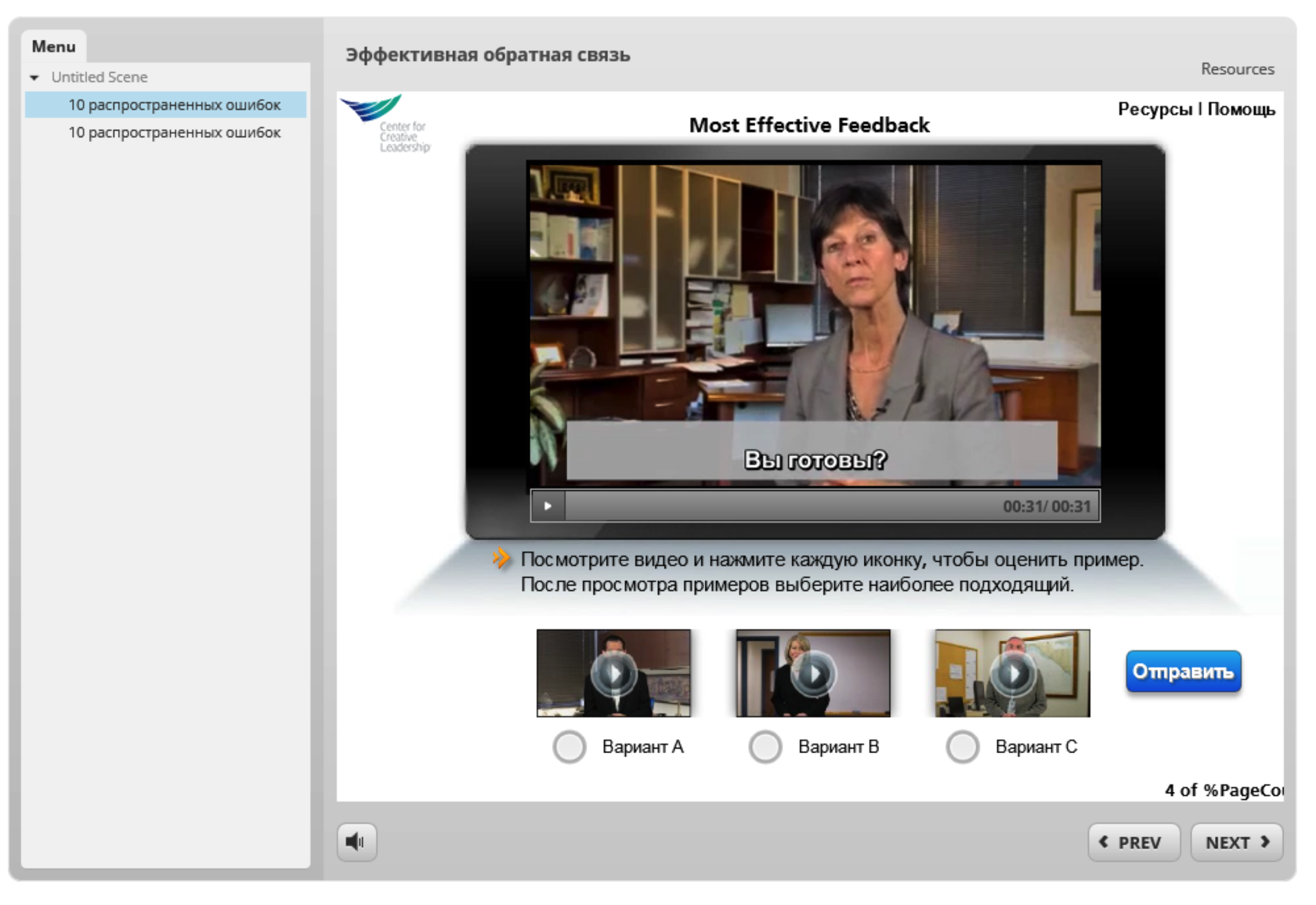Select the Вариант A radio button
Viewport: 1316px width, 905px height.
click(569, 747)
